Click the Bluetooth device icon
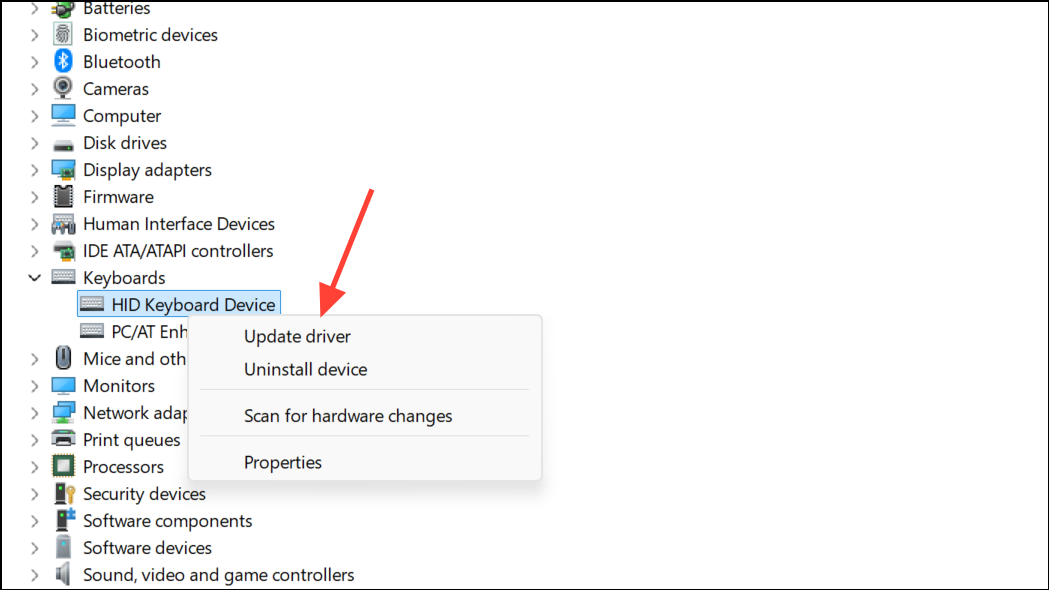 (62, 61)
